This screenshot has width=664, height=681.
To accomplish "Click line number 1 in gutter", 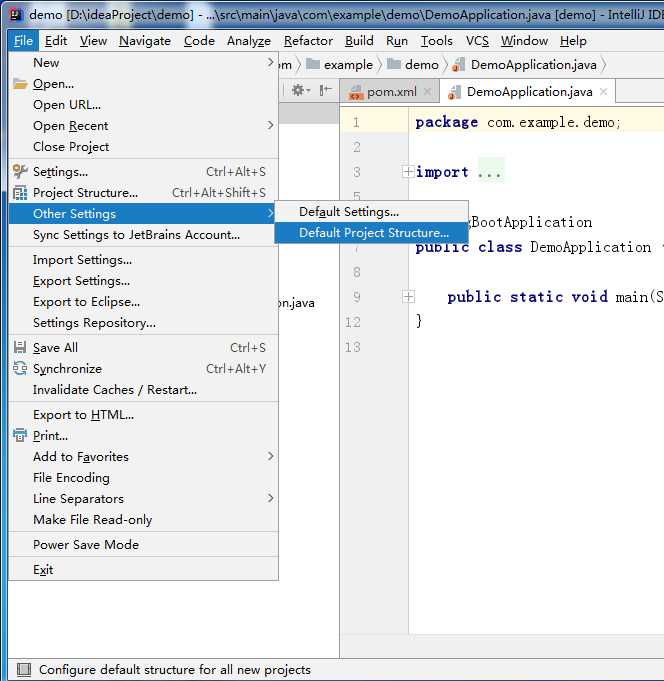I will coord(356,122).
